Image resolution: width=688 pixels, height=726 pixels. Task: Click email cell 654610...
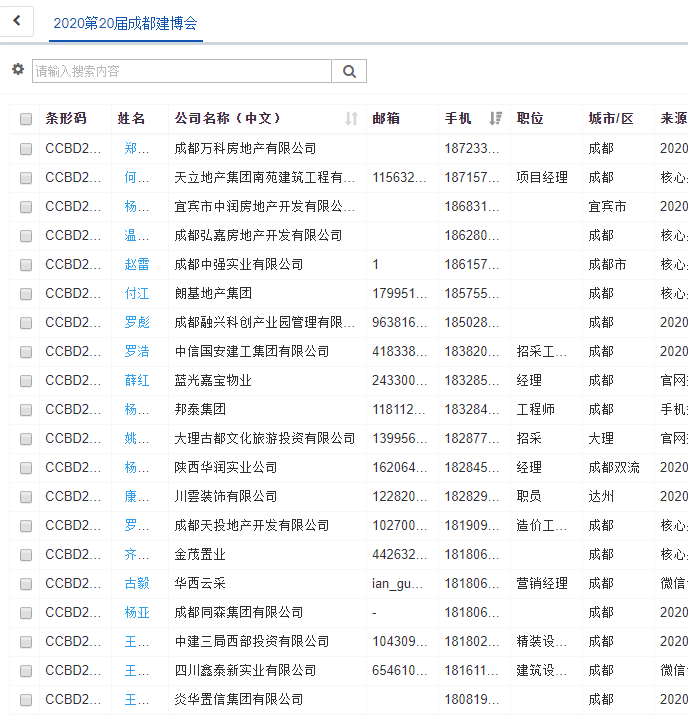point(400,670)
